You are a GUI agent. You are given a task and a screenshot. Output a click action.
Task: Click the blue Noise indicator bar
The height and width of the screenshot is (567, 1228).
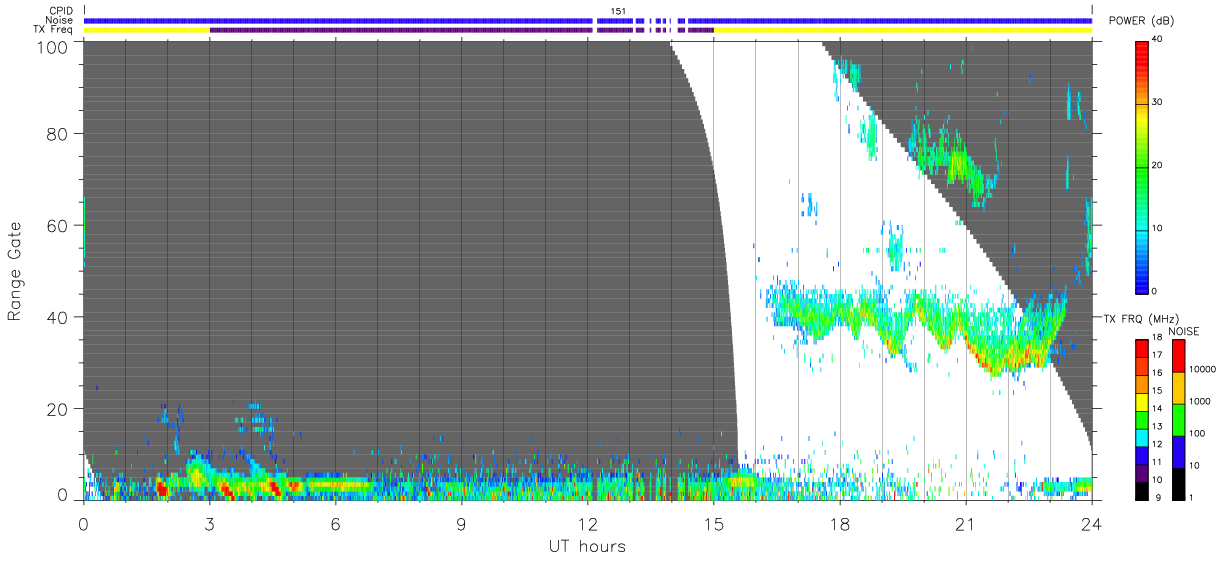(x=587, y=20)
